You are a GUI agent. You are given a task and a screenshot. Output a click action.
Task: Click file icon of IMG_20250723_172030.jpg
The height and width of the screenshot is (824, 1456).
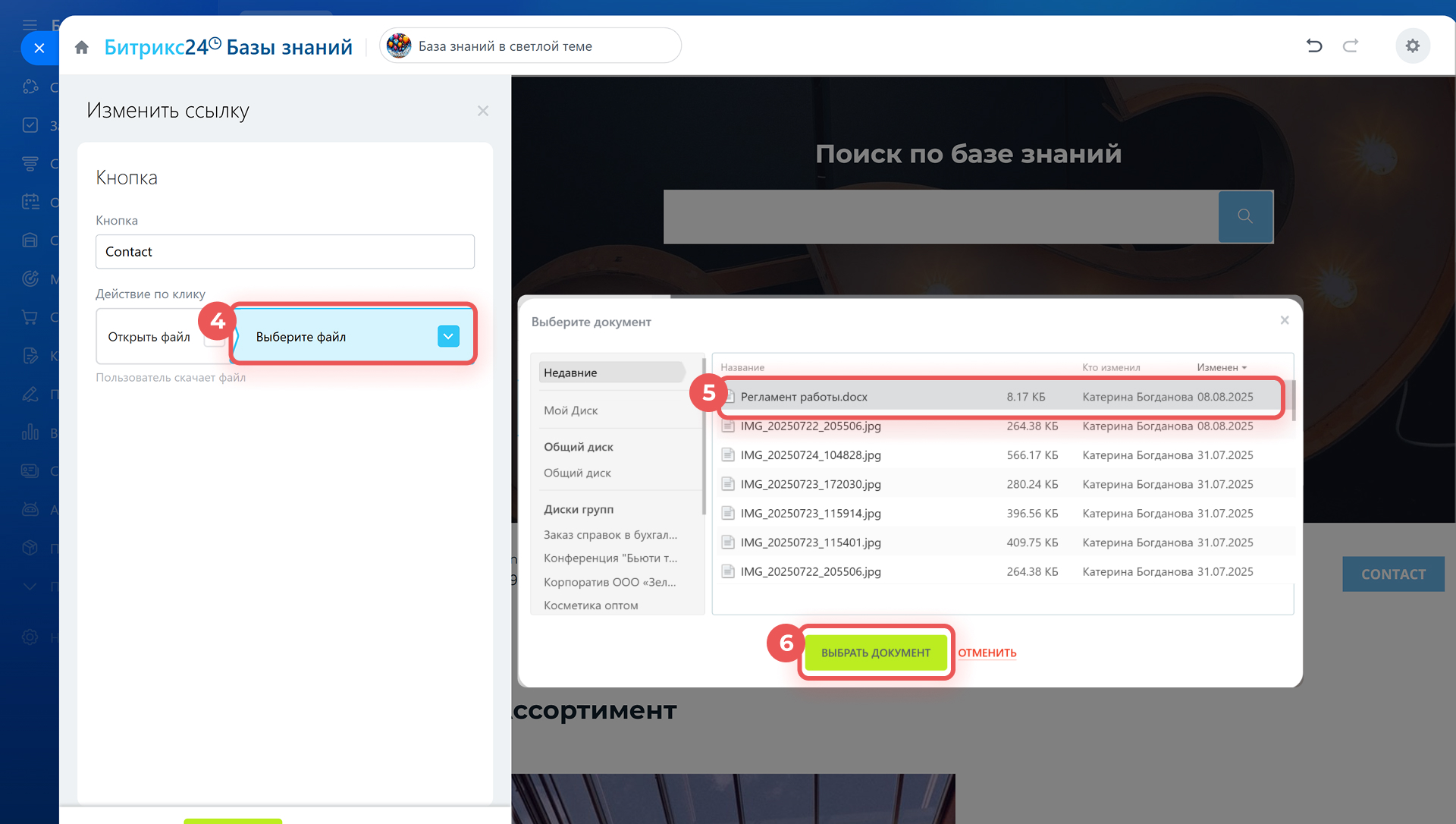728,484
